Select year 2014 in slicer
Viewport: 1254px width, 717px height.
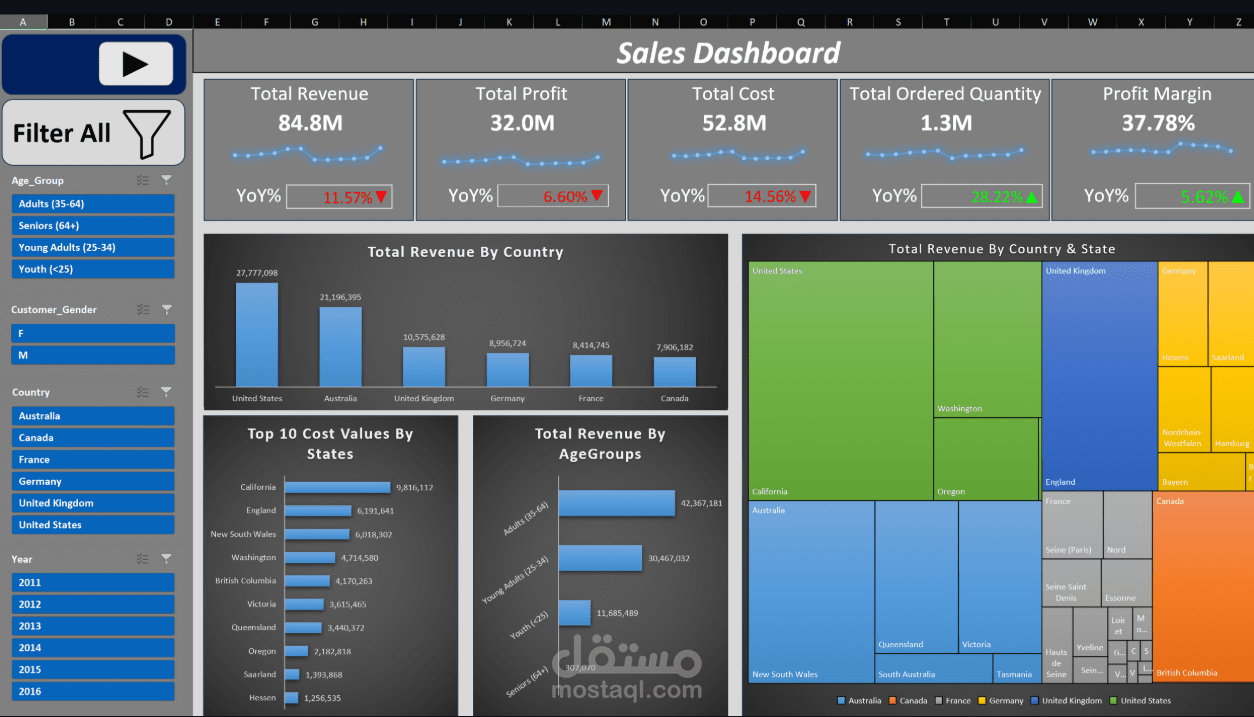(x=93, y=648)
